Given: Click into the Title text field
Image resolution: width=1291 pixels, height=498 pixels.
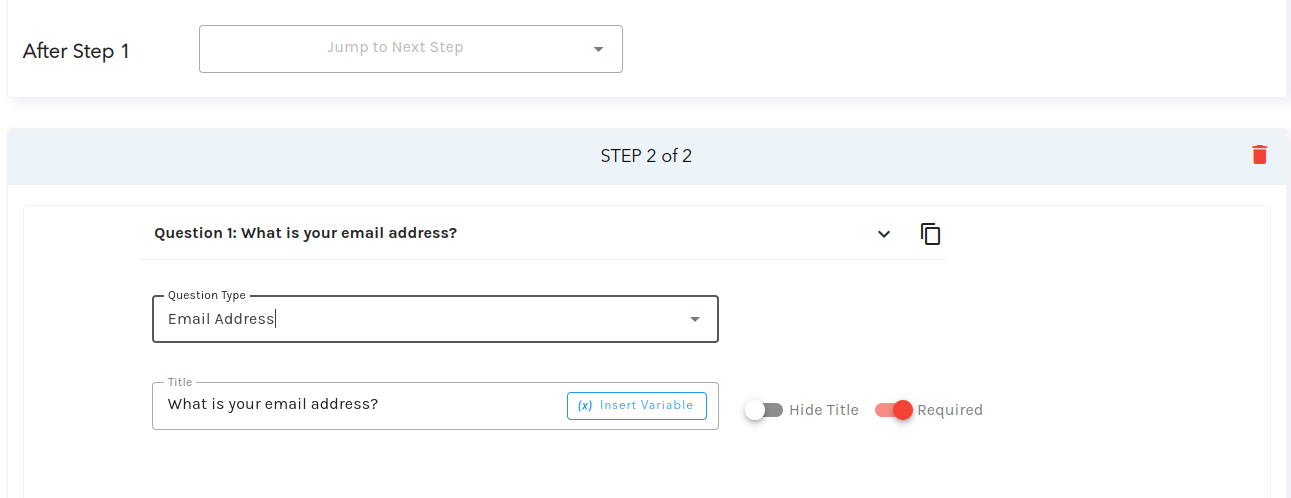Looking at the screenshot, I should (x=360, y=405).
